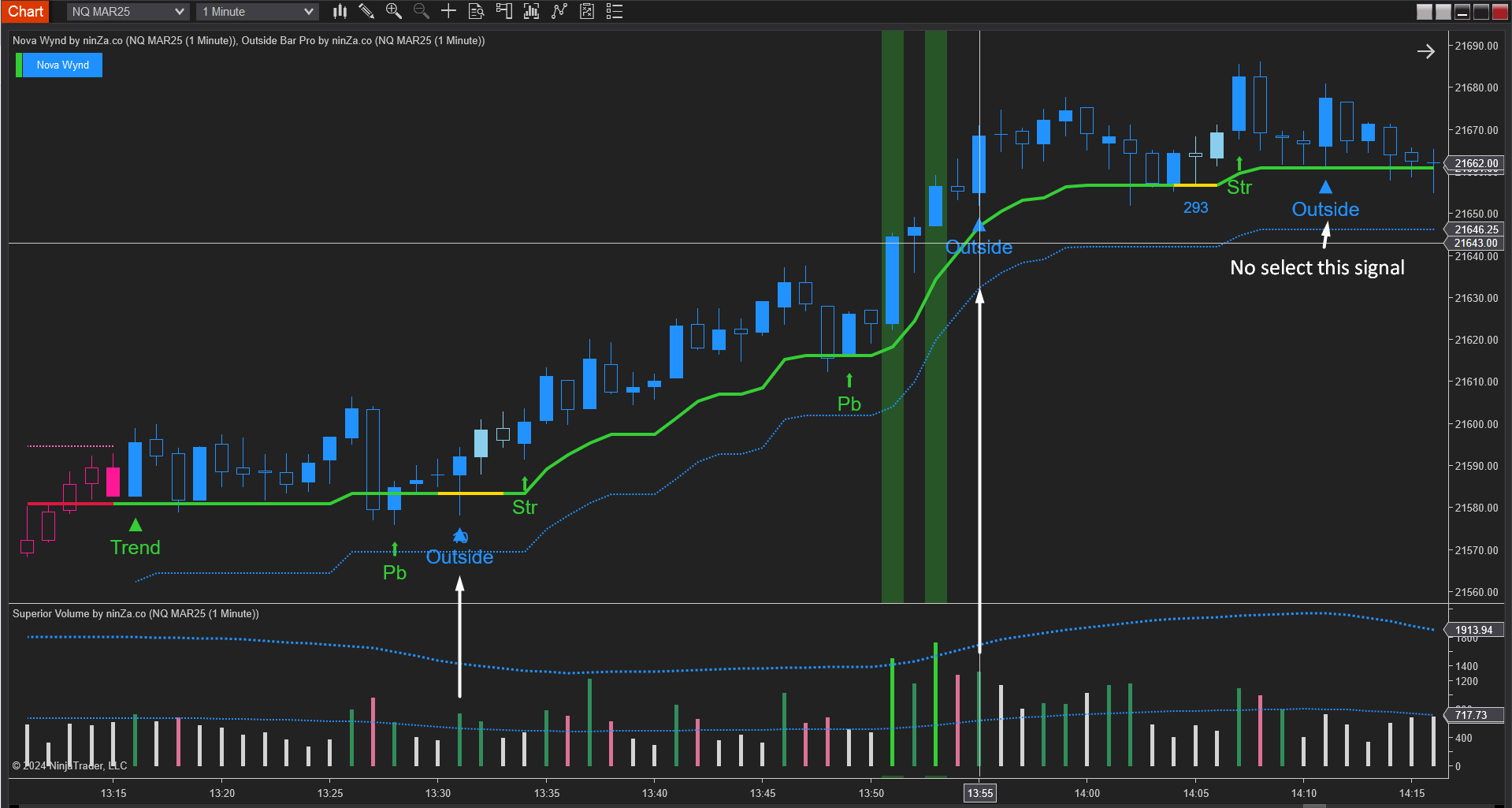
Task: Click the Chart tab label
Action: click(x=26, y=11)
